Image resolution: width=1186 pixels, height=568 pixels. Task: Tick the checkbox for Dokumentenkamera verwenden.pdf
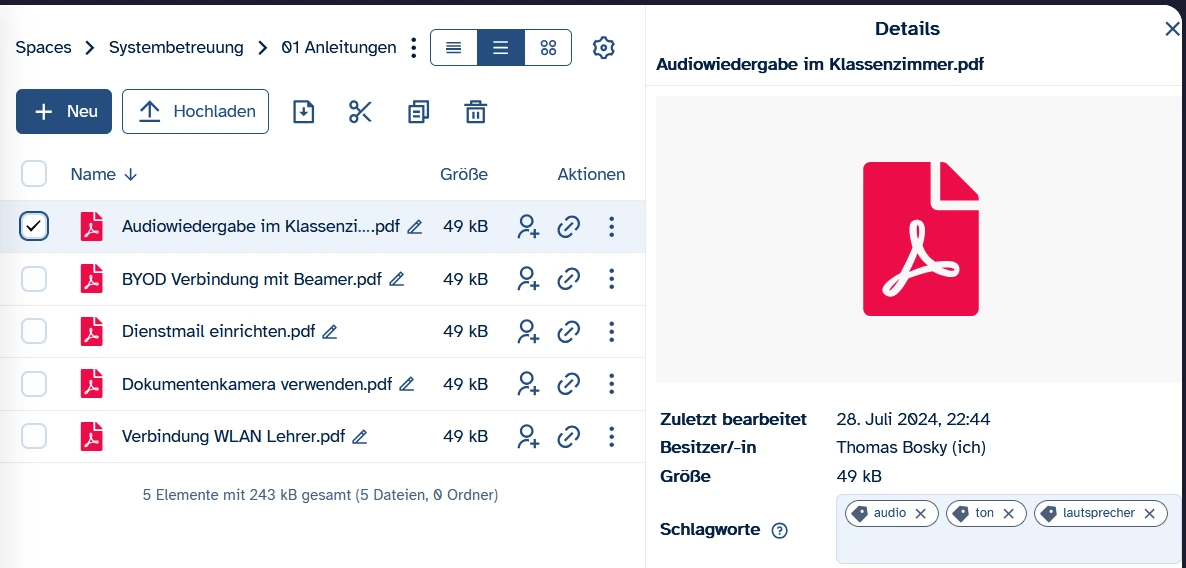34,384
